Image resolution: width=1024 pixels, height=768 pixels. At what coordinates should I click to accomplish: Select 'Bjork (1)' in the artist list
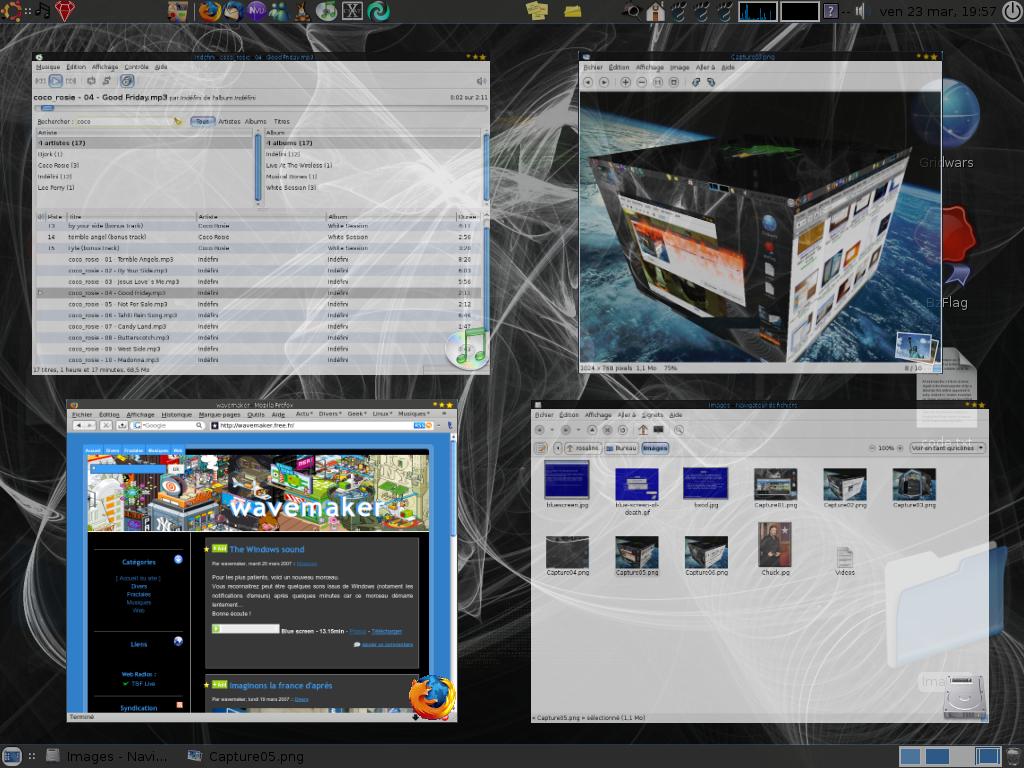tap(144, 154)
